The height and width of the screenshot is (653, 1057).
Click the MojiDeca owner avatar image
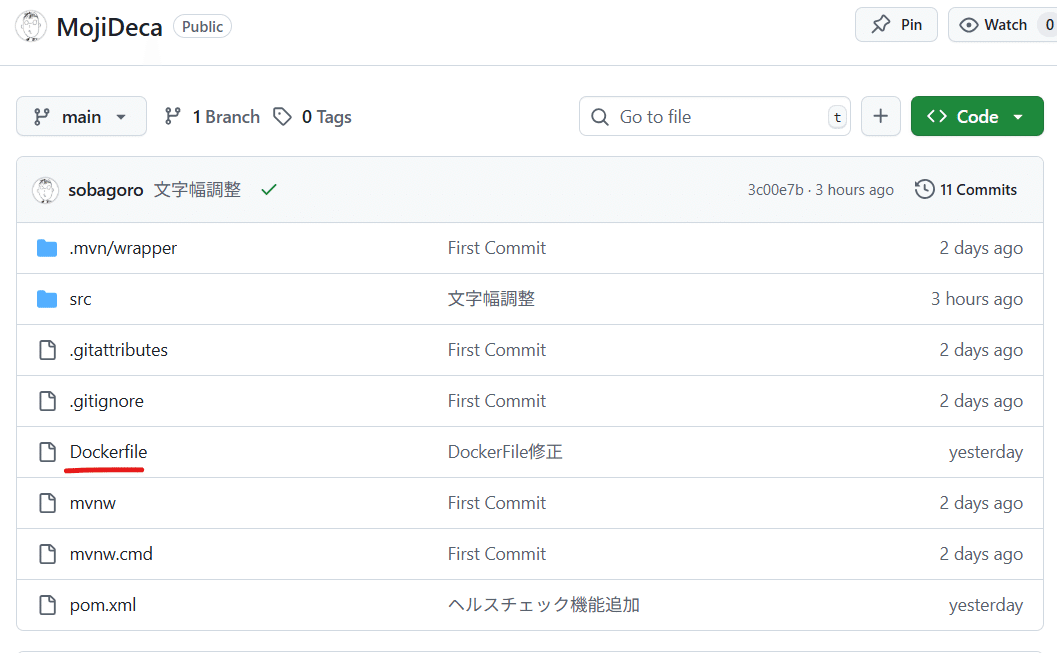[x=31, y=27]
